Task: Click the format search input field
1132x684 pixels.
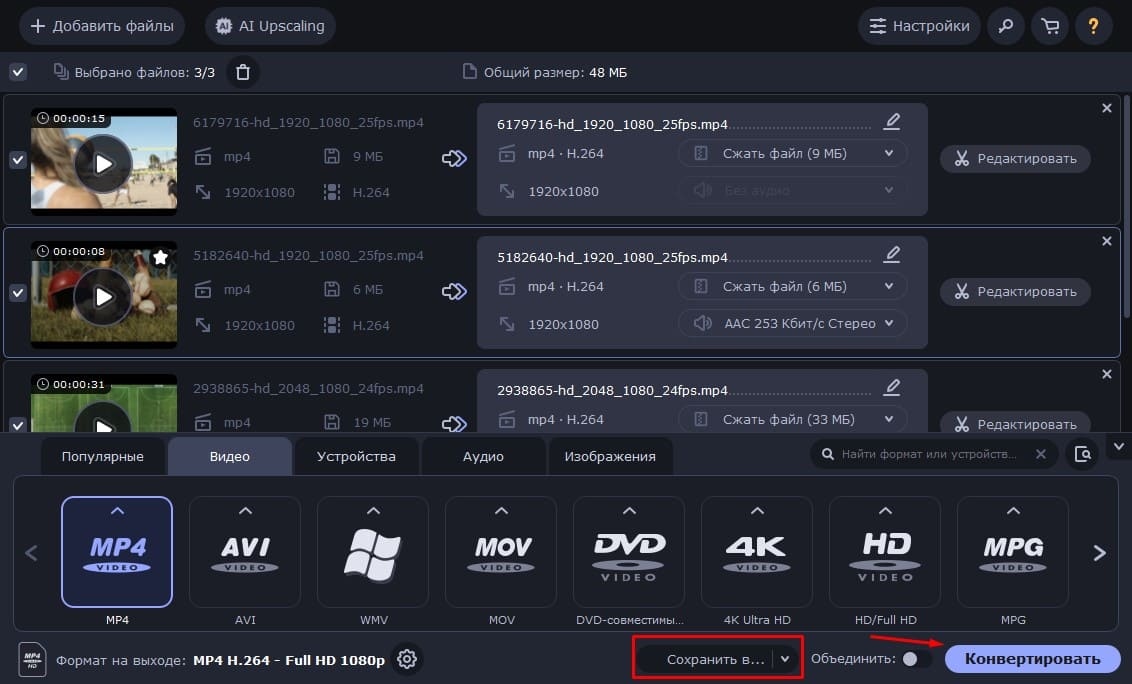Action: click(928, 454)
